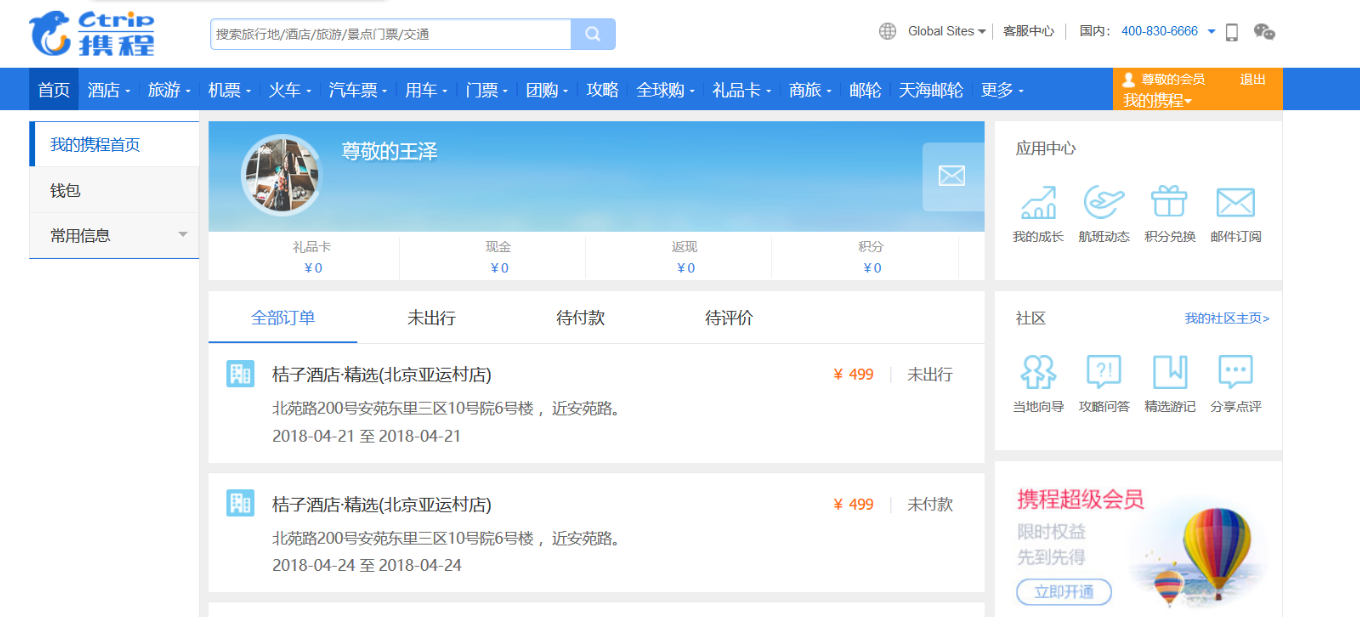Screen dimensions: 1360x617
Task: Expand the phone number dropdown arrow
Action: coord(1211,32)
